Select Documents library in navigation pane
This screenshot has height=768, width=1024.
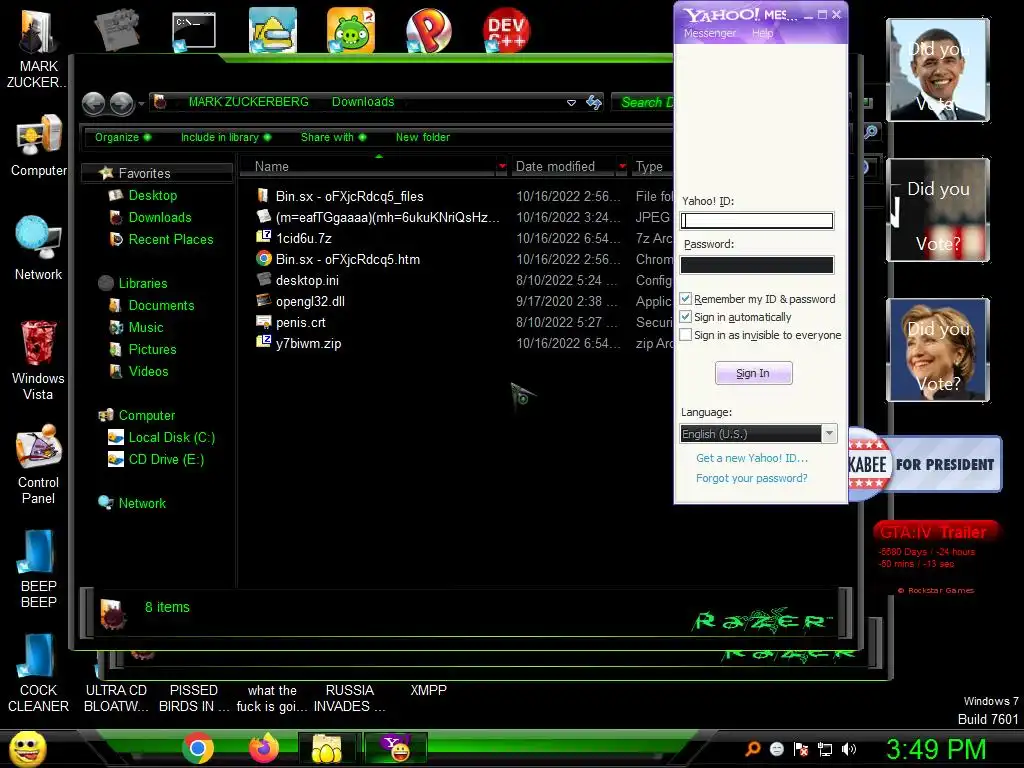[x=161, y=306]
